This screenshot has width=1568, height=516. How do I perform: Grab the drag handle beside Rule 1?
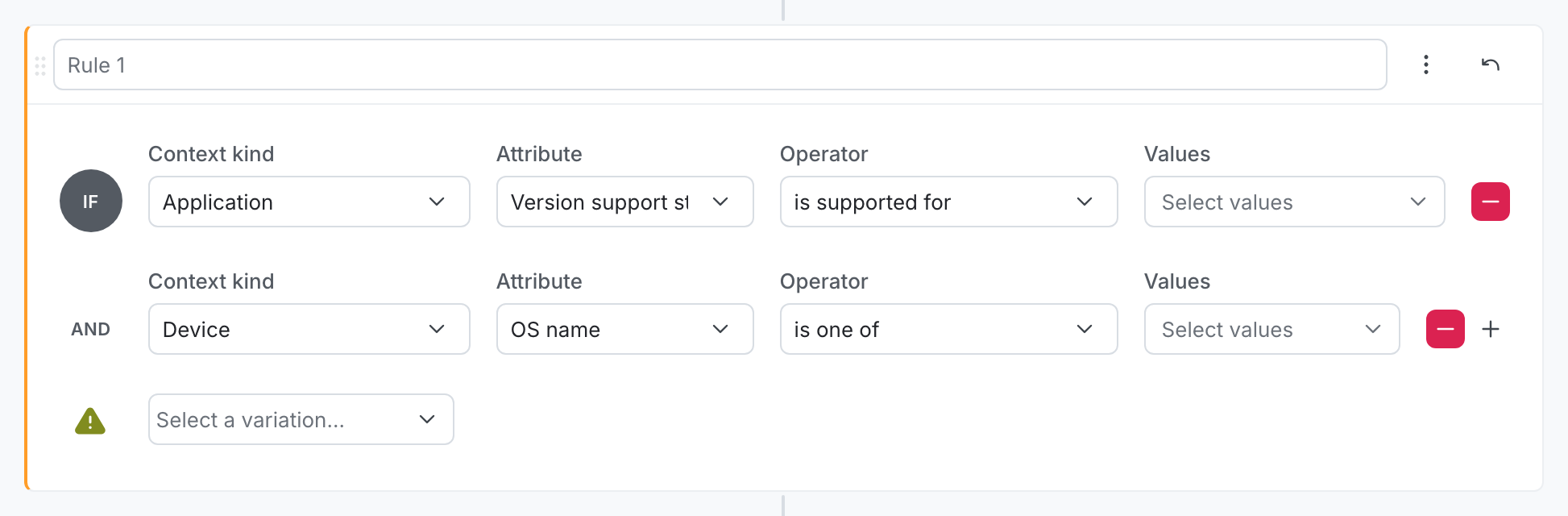[x=40, y=65]
